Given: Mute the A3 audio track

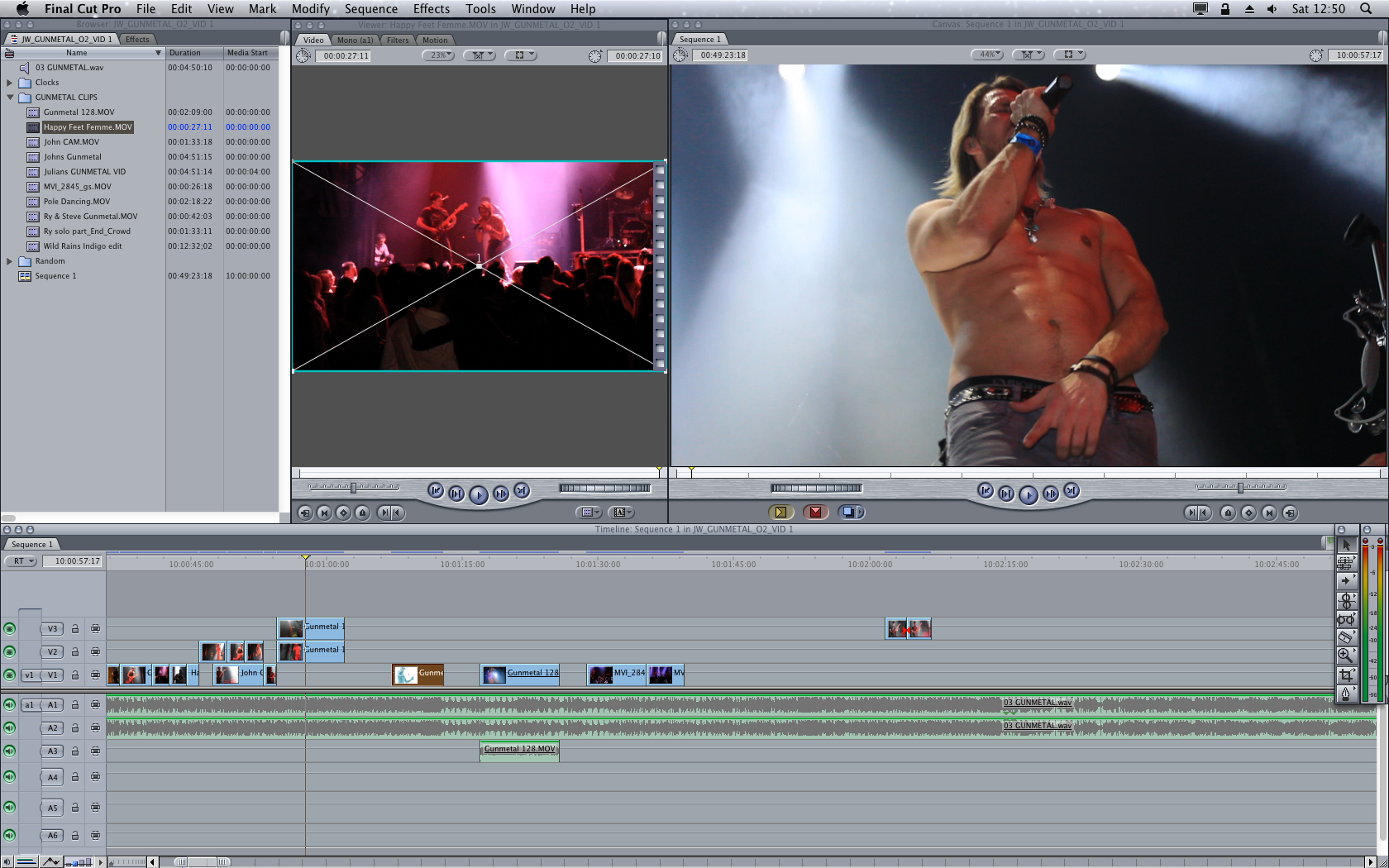Looking at the screenshot, I should tap(9, 751).
